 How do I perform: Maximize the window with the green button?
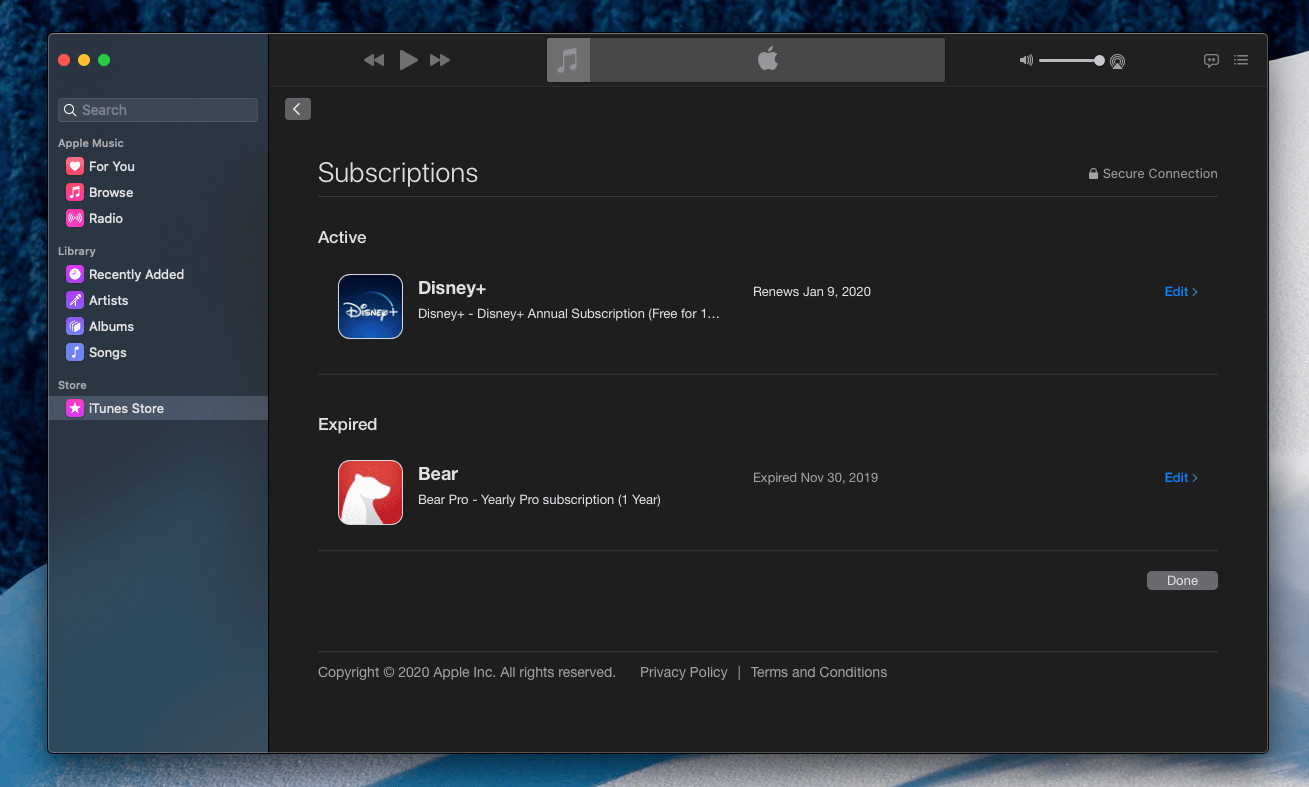[104, 60]
